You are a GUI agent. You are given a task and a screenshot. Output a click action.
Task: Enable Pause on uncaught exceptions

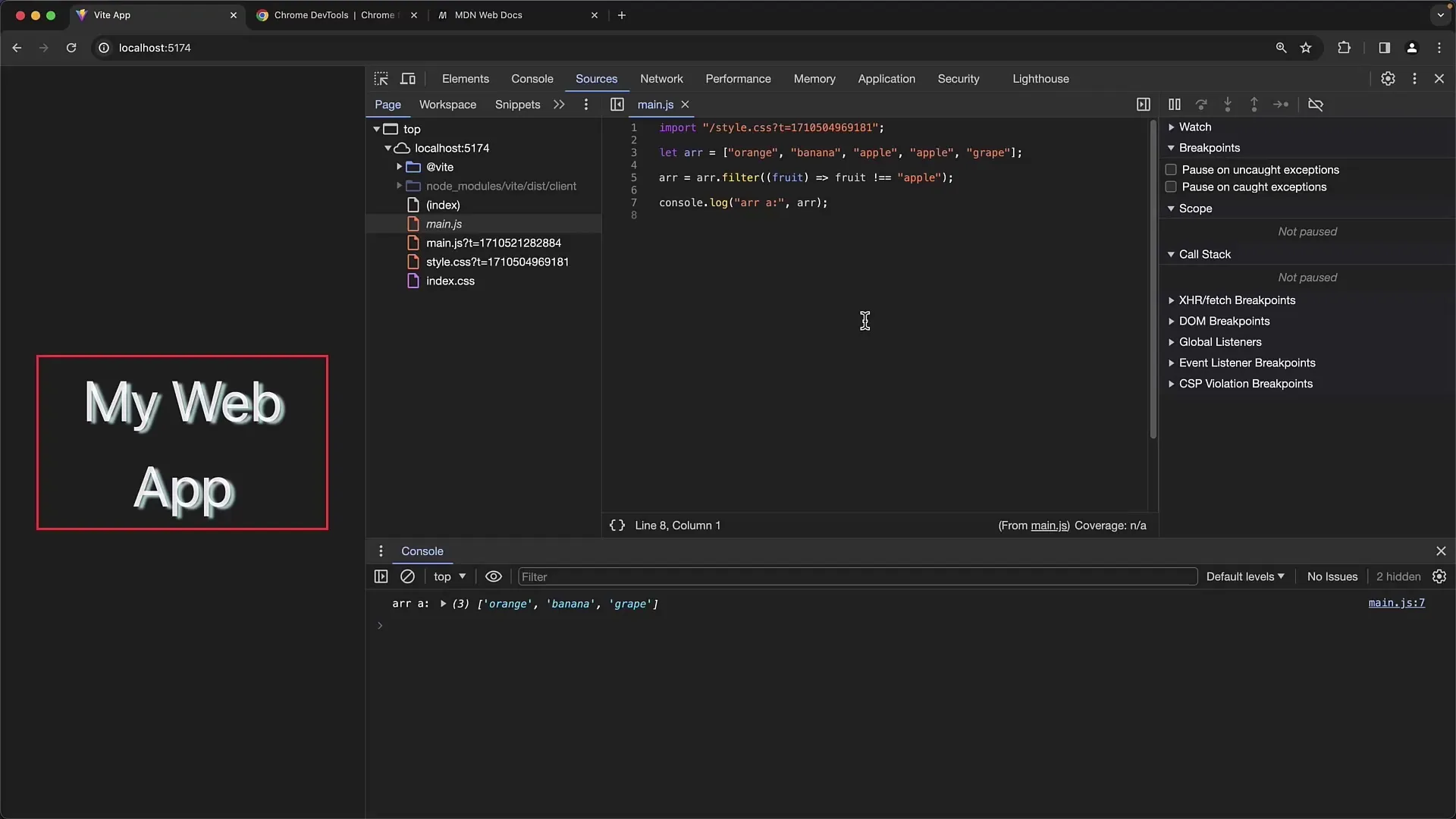[x=1171, y=170]
